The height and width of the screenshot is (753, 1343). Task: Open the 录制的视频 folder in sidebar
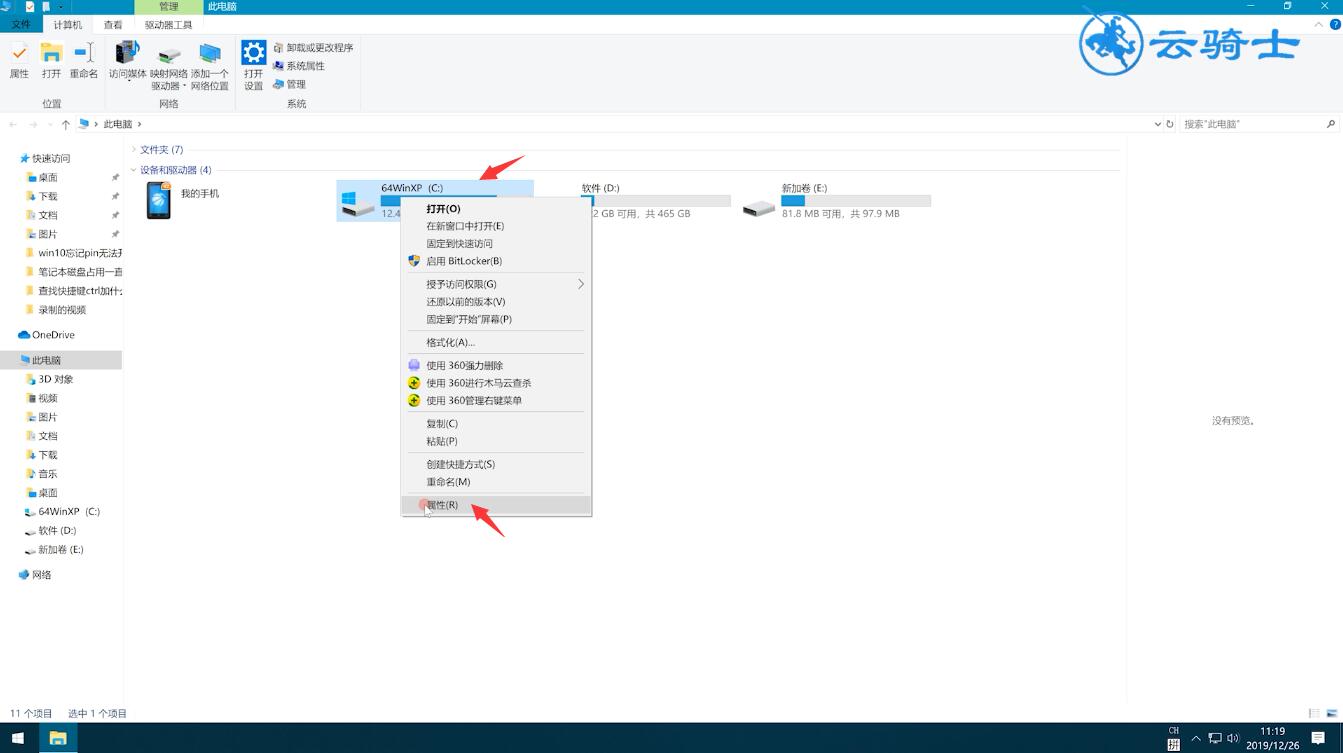62,310
